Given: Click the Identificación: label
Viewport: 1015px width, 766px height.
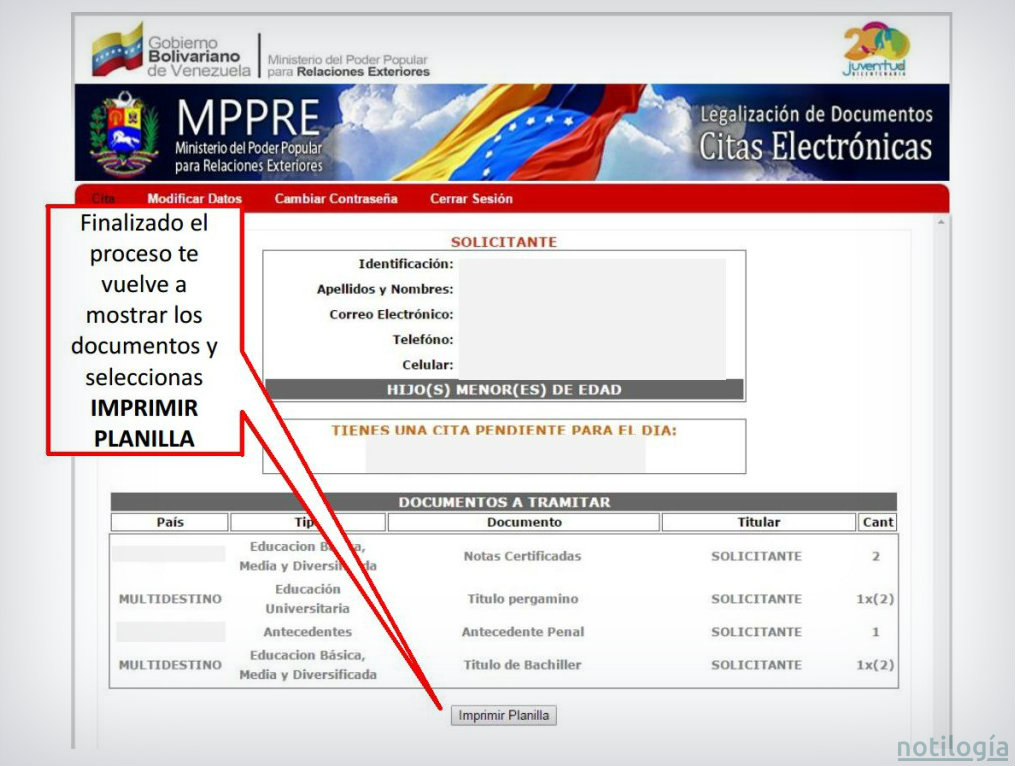Looking at the screenshot, I should click(406, 264).
